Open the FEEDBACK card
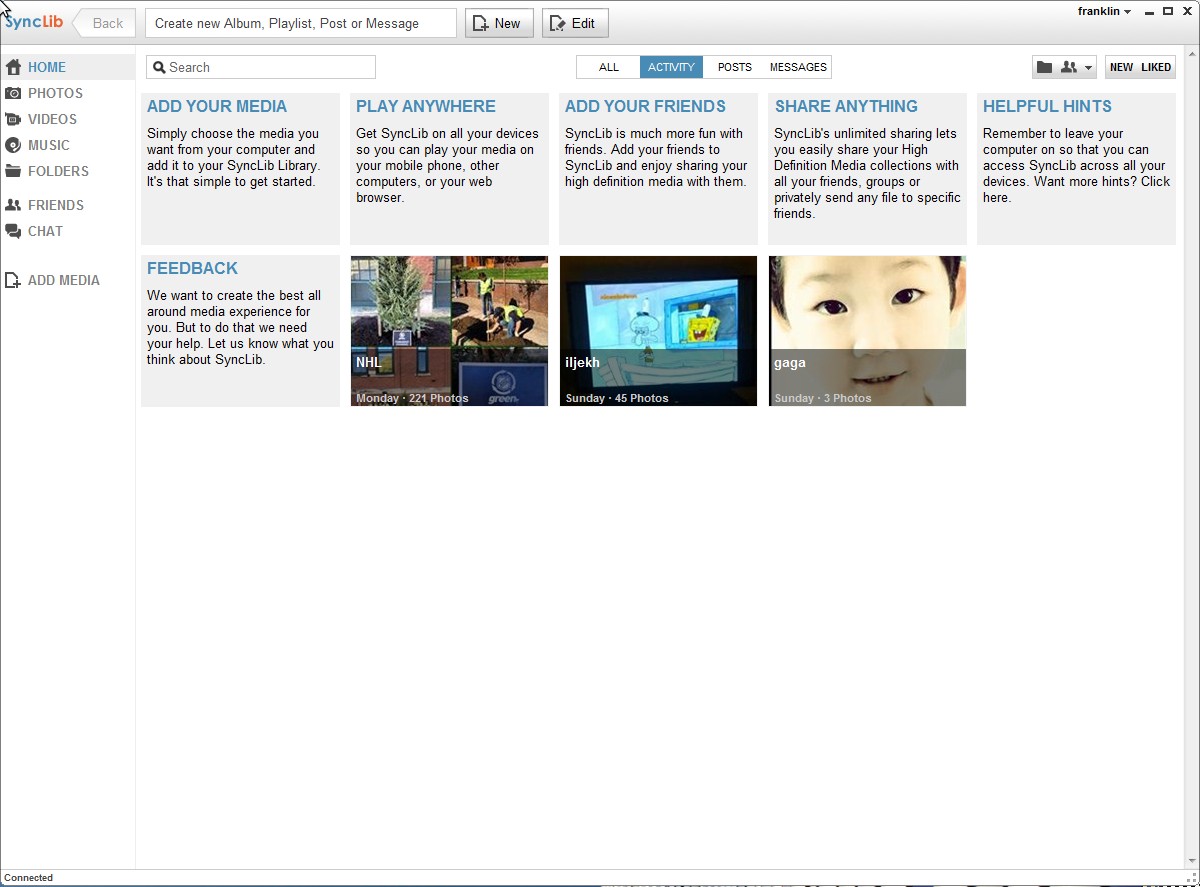This screenshot has width=1200, height=887. tap(240, 331)
